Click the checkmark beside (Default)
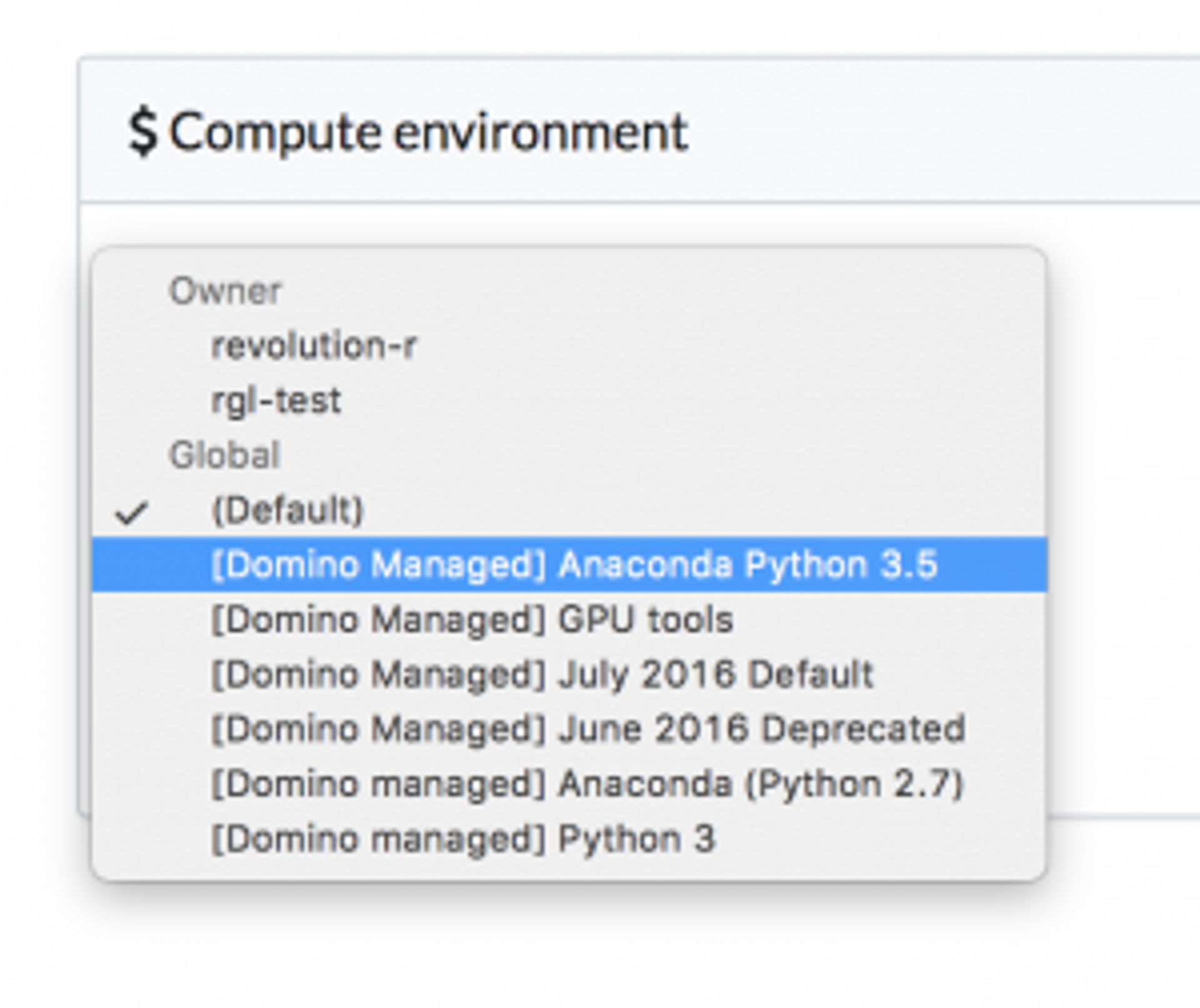This screenshot has height=1008, width=1200. click(132, 512)
